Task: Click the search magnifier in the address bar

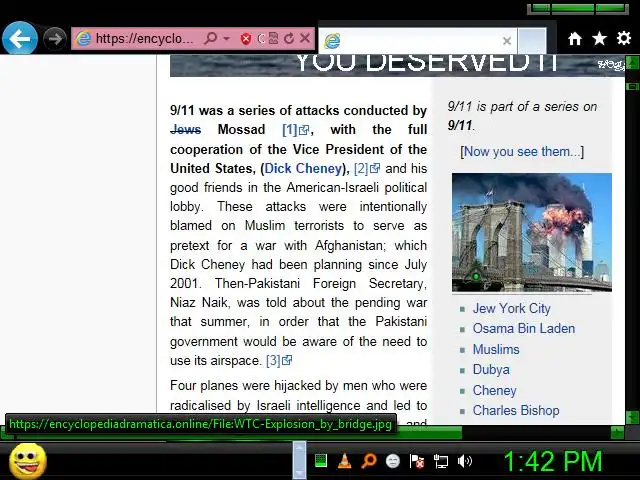Action: [211, 38]
